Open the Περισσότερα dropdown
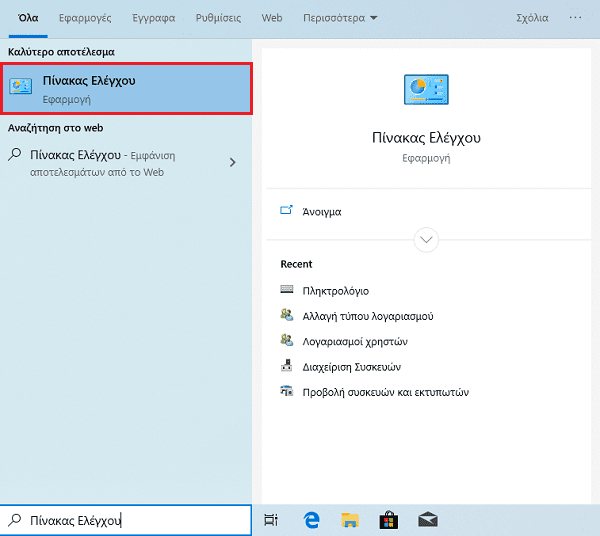600x536 pixels. click(340, 18)
